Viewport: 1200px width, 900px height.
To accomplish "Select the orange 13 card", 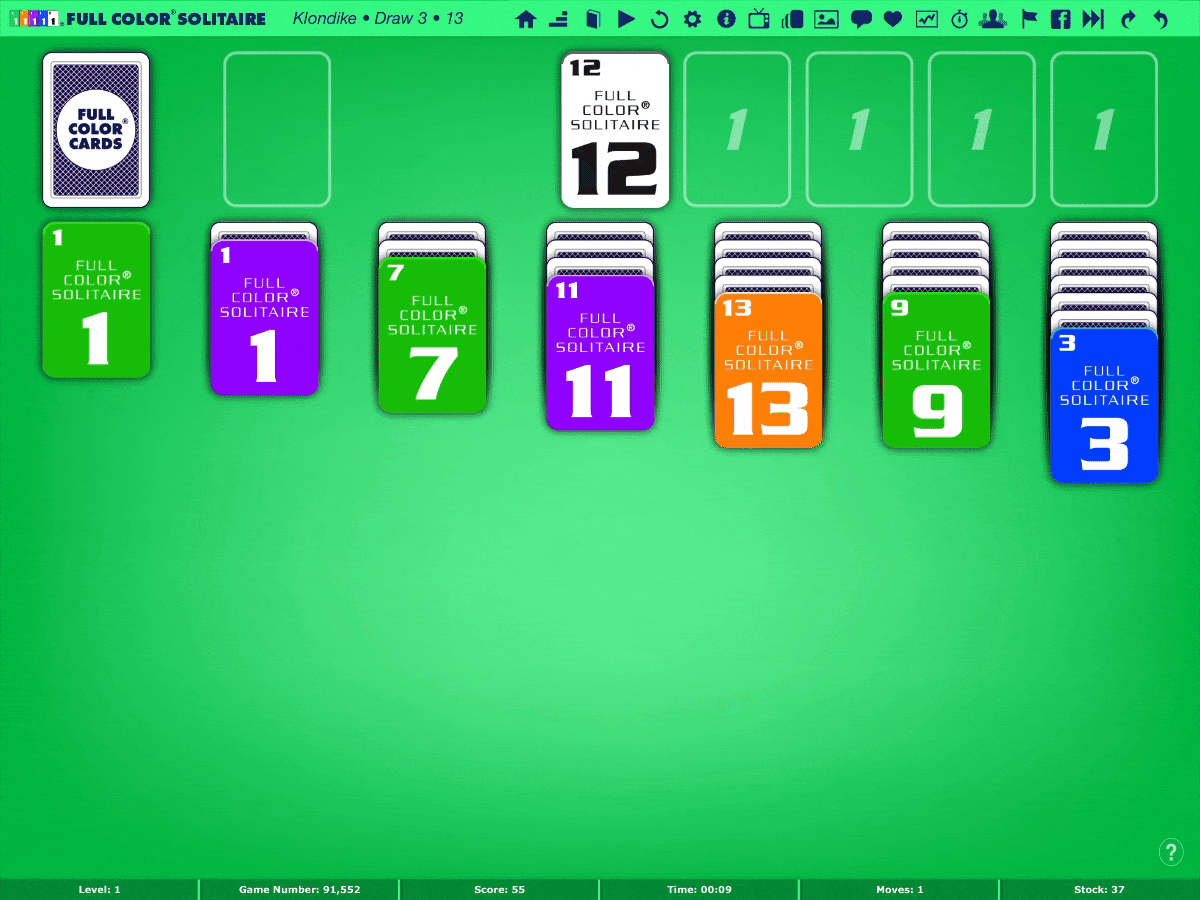I will [768, 370].
